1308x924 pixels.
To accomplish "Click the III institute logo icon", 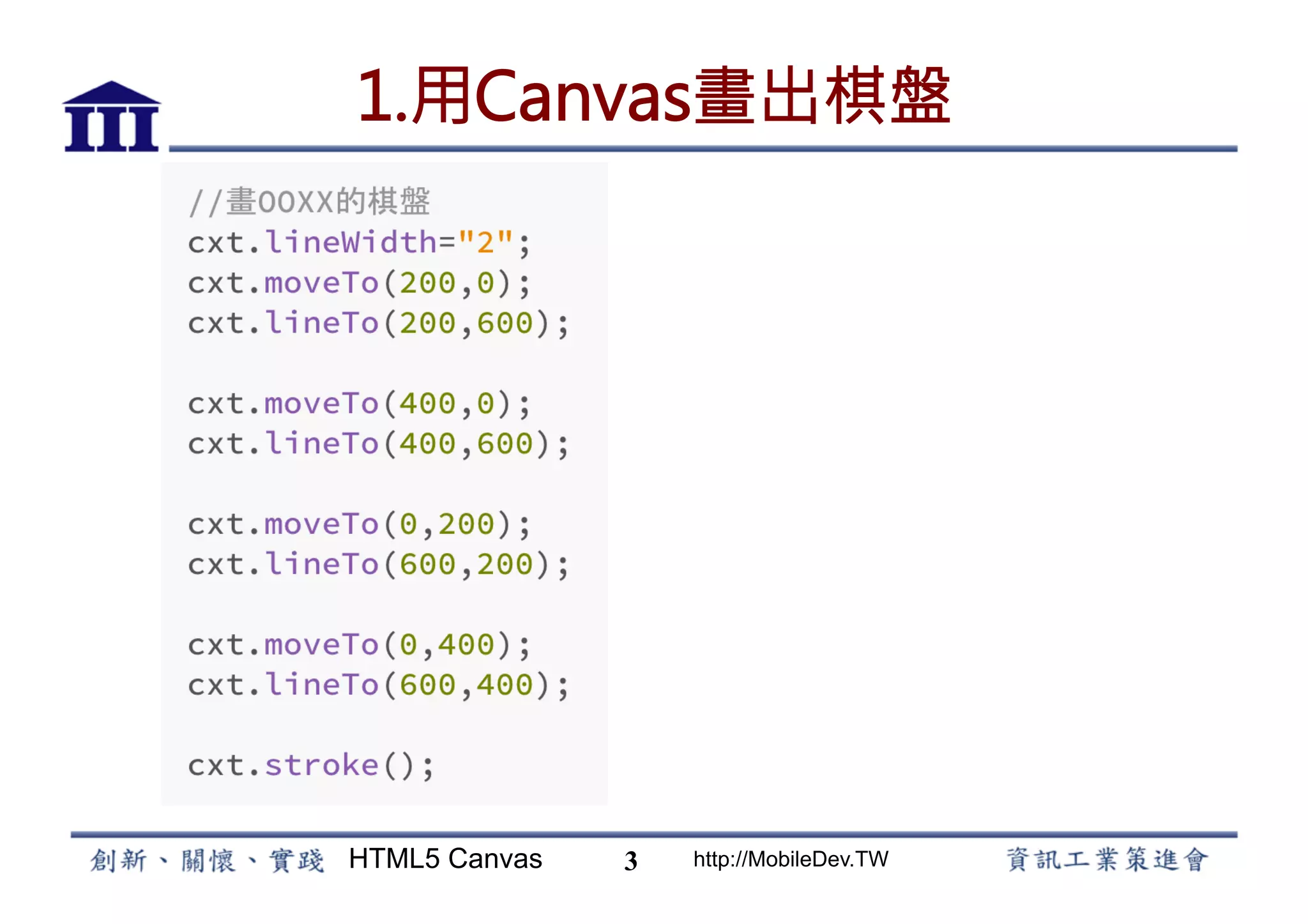I will pyautogui.click(x=112, y=116).
